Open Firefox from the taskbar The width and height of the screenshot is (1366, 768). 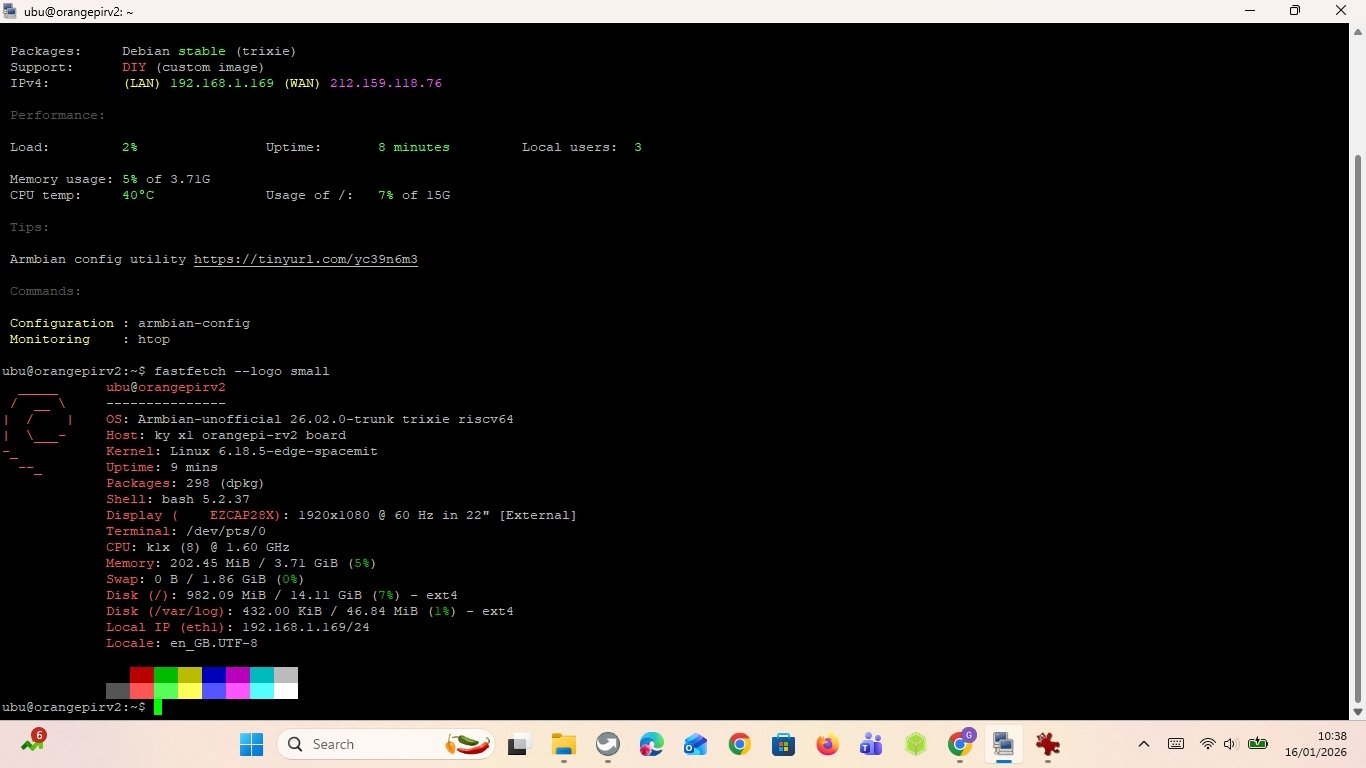pyautogui.click(x=827, y=744)
